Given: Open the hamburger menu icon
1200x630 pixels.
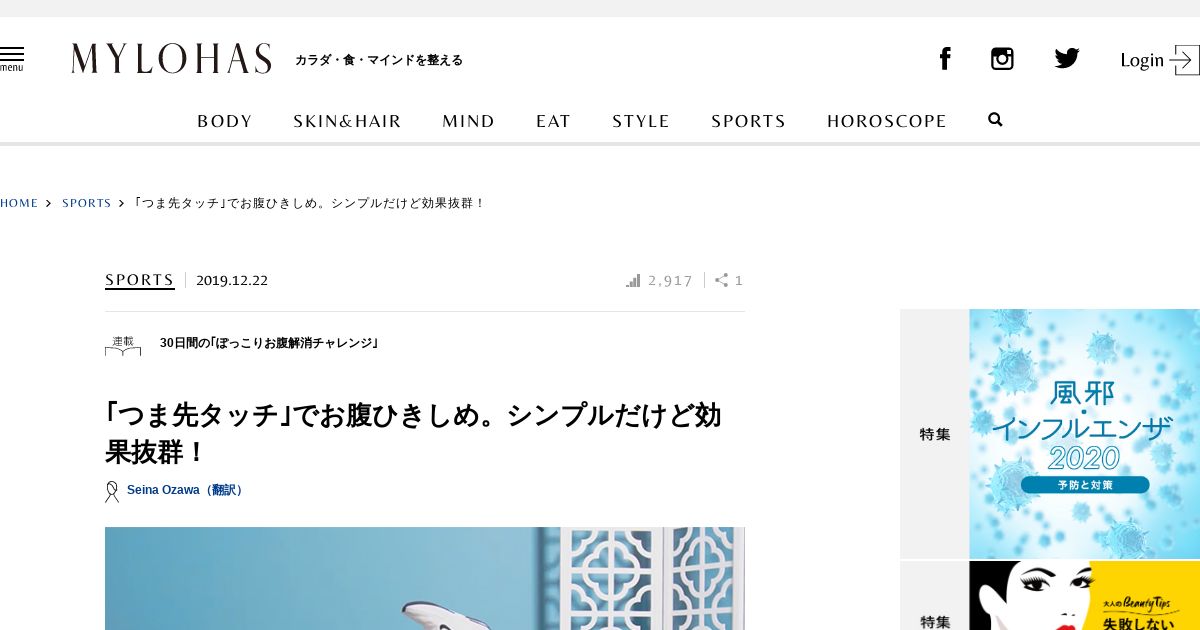Looking at the screenshot, I should point(11,59).
